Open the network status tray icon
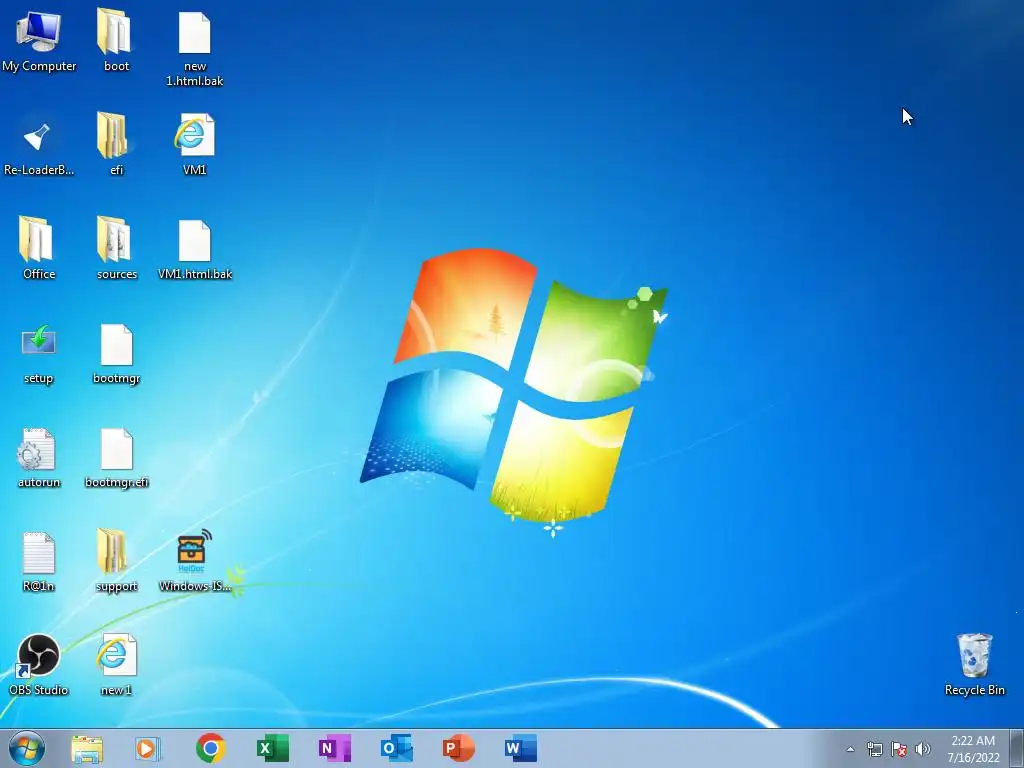 click(x=874, y=749)
